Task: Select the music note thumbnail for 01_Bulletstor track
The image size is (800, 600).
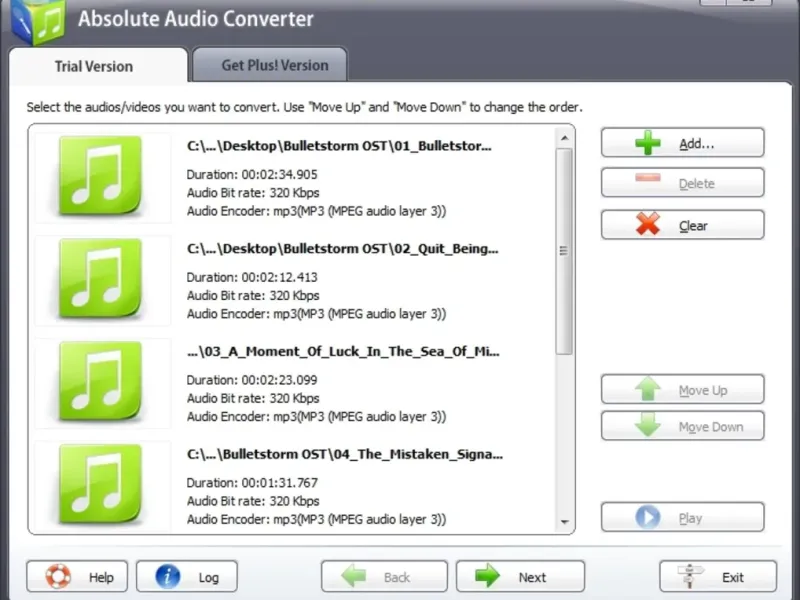Action: pos(100,176)
